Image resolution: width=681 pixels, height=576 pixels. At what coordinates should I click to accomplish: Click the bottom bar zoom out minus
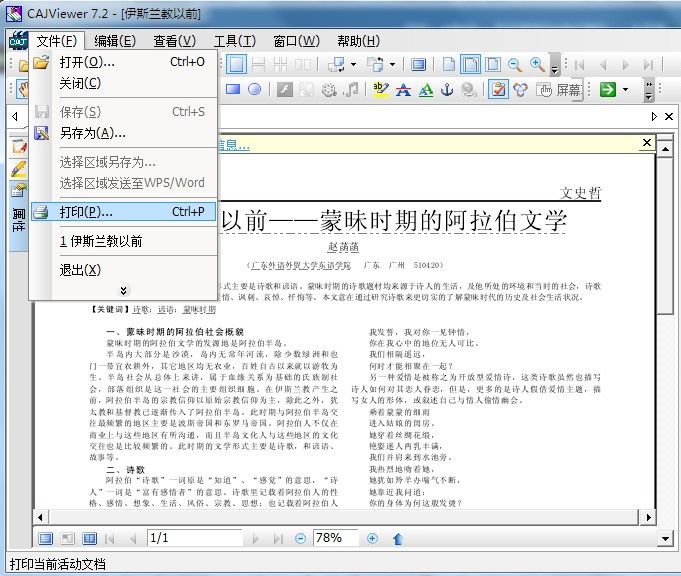coord(300,539)
